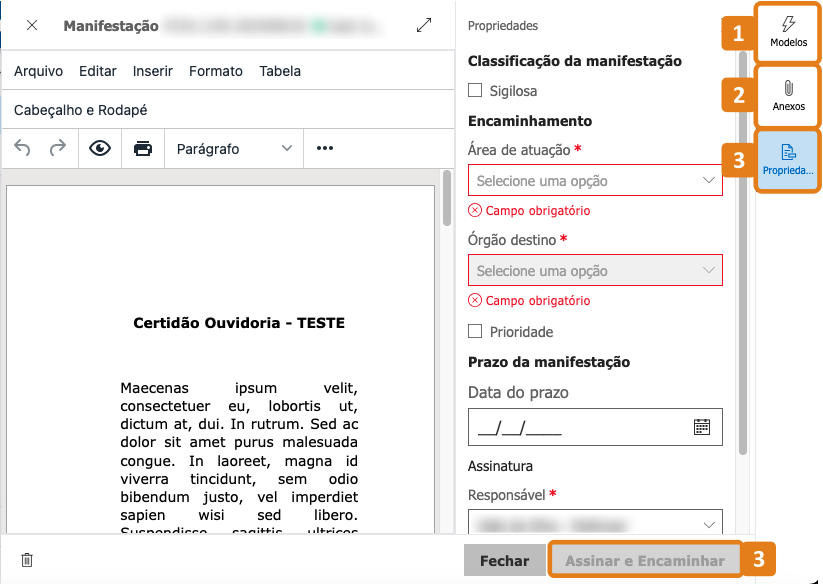
Task: Open the Formato menu
Action: (216, 71)
